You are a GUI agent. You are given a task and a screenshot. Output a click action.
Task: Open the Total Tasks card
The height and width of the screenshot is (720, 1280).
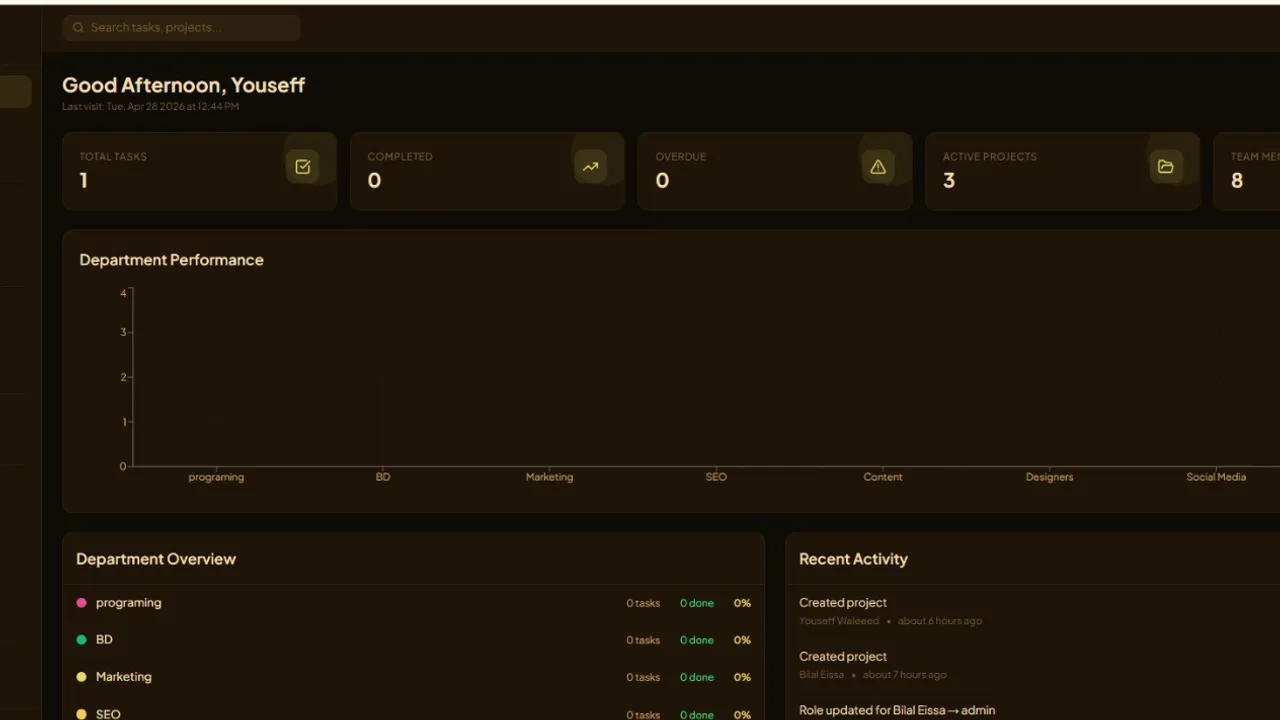[x=200, y=171]
